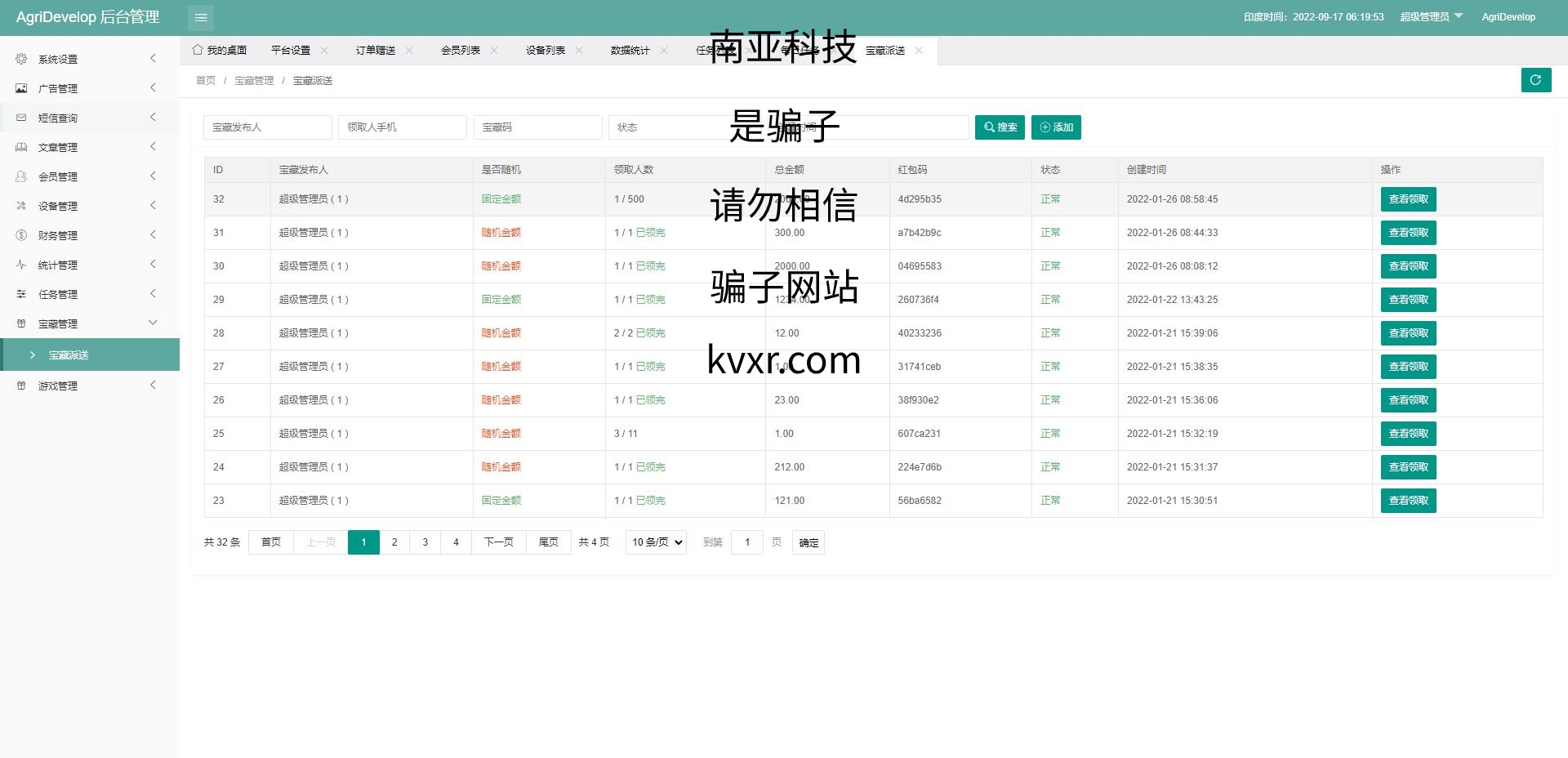Click the 添加 add button
Image resolution: width=1568 pixels, height=758 pixels.
pyautogui.click(x=1056, y=127)
